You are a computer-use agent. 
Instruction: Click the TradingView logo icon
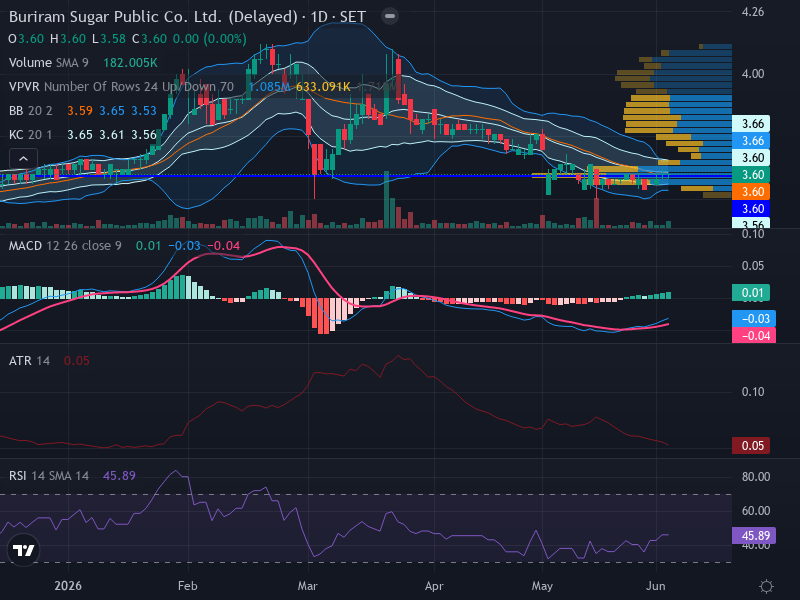[23, 550]
